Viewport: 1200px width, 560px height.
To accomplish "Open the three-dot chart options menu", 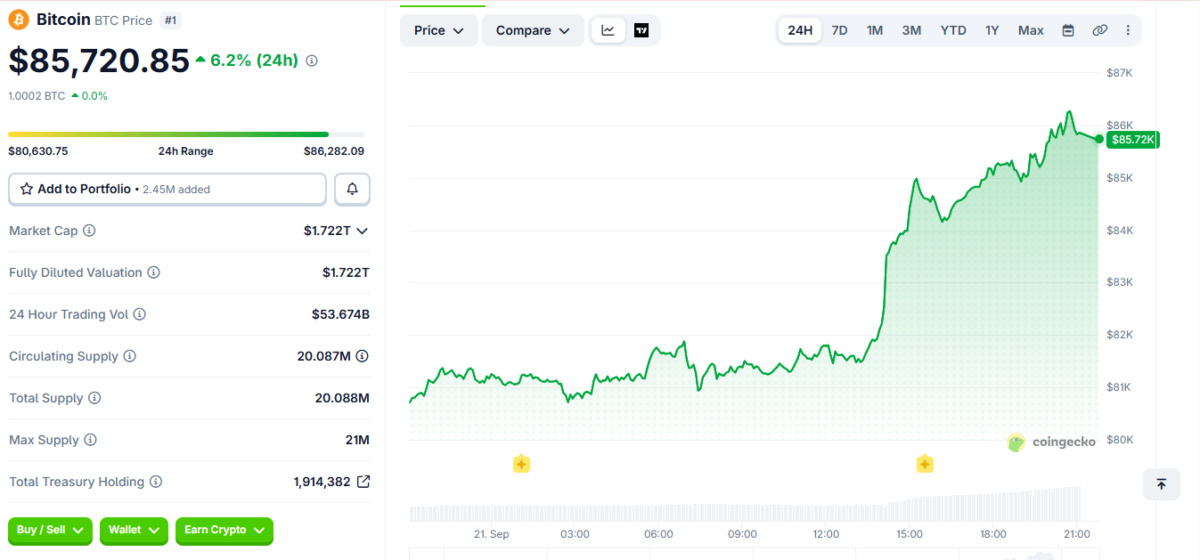I will pyautogui.click(x=1129, y=30).
